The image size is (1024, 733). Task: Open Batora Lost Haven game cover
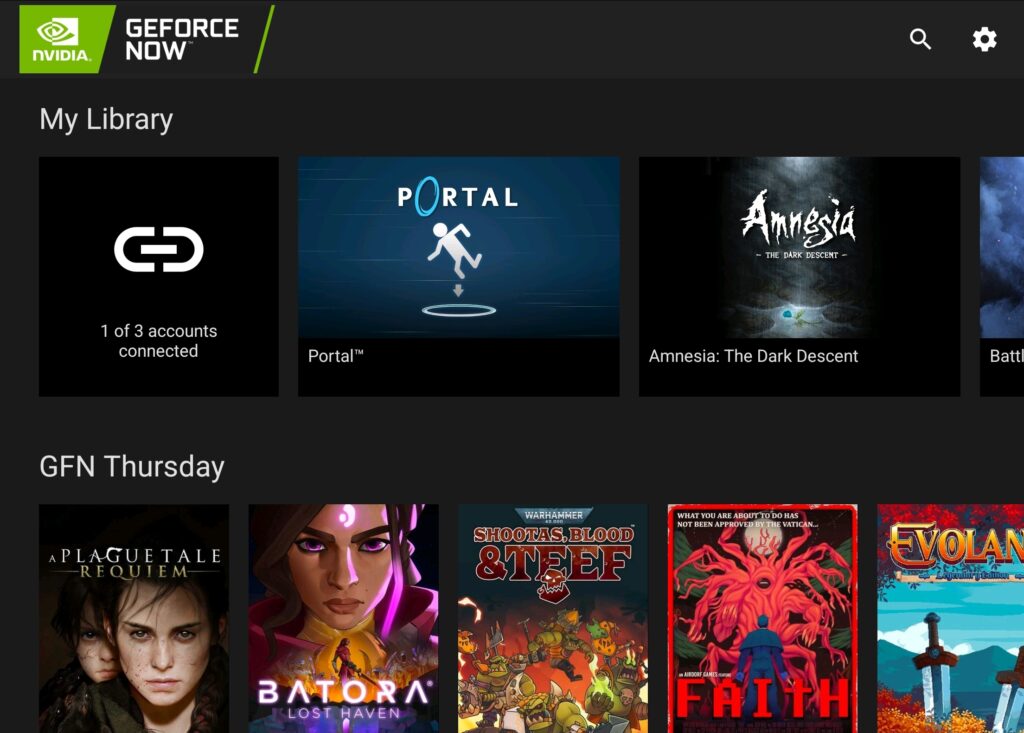pos(344,618)
